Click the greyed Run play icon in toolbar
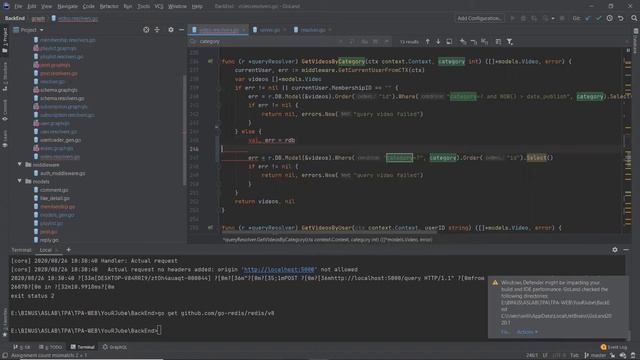Screen dimensions: 640x360 click(x=512, y=18)
